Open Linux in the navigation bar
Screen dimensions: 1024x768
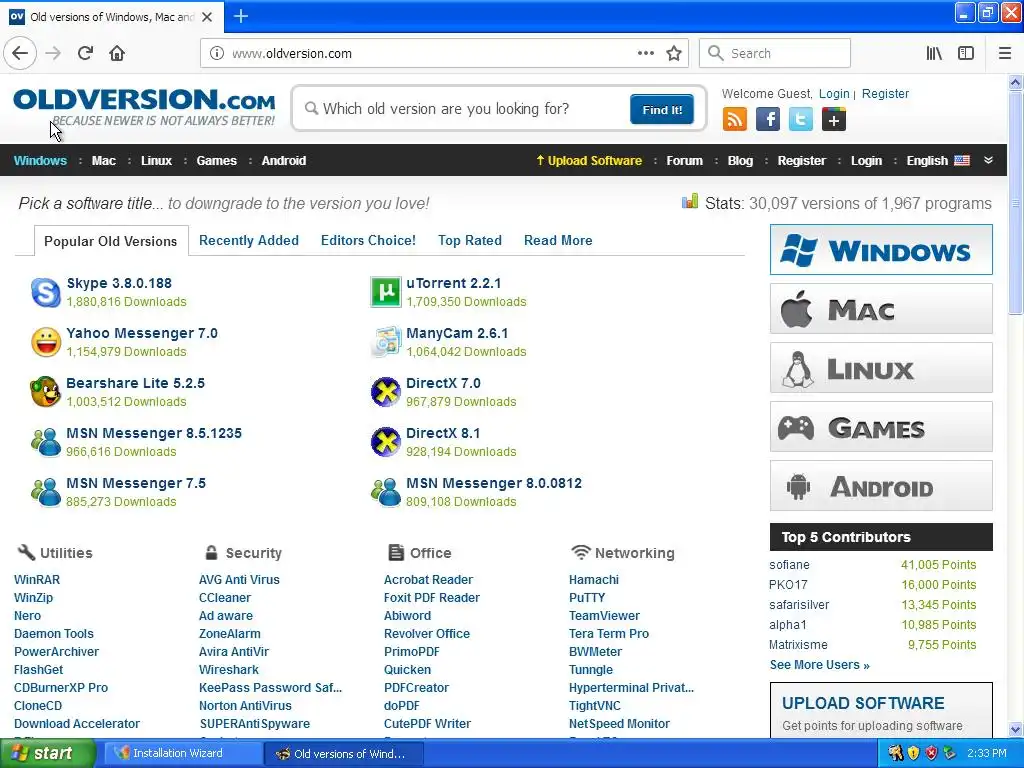[x=157, y=161]
